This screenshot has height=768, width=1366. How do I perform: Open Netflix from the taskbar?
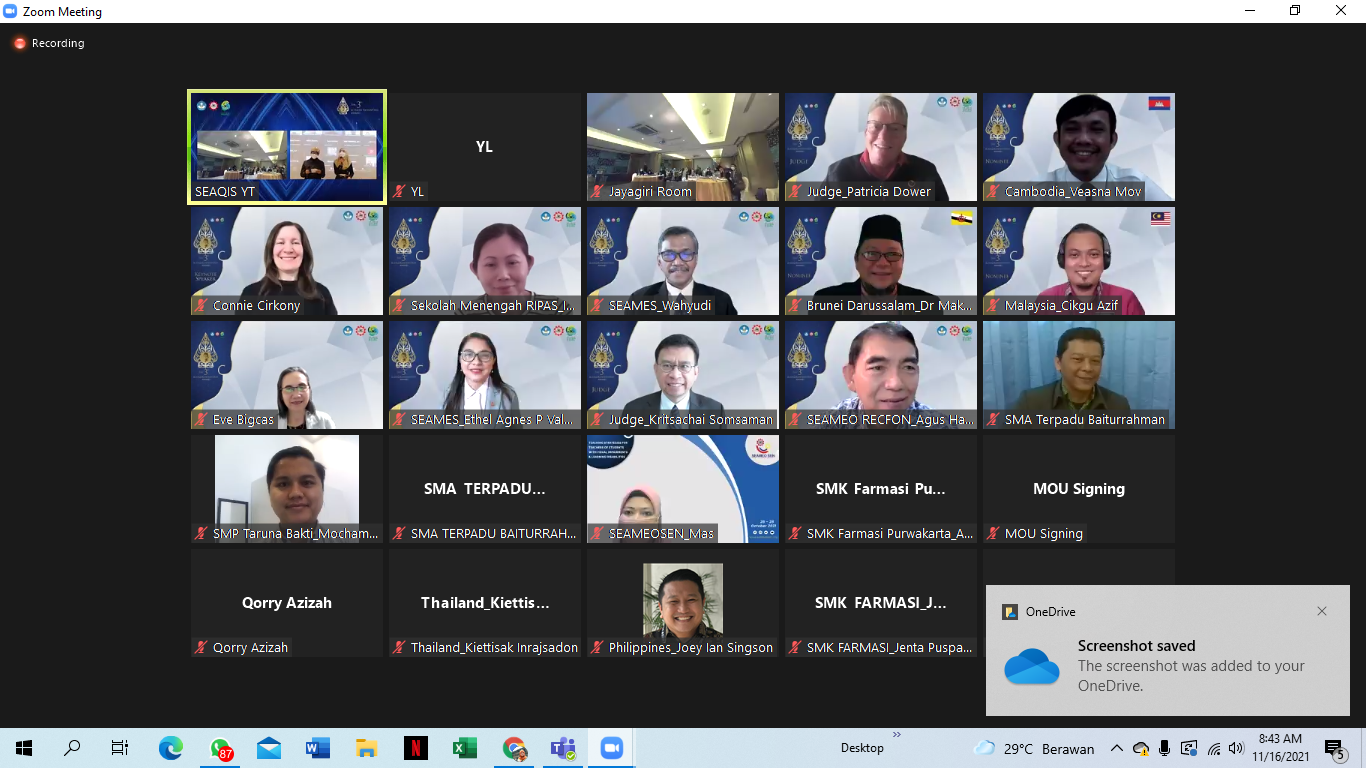tap(416, 748)
